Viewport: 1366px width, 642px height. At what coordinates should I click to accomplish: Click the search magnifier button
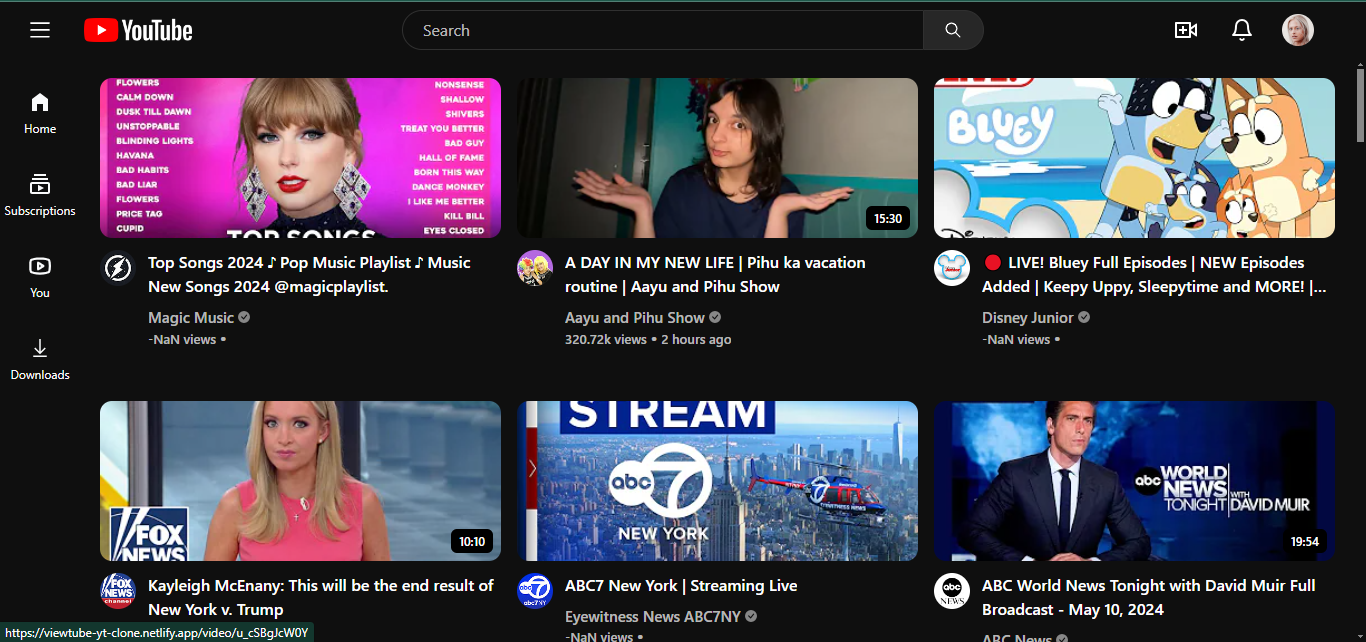(953, 30)
